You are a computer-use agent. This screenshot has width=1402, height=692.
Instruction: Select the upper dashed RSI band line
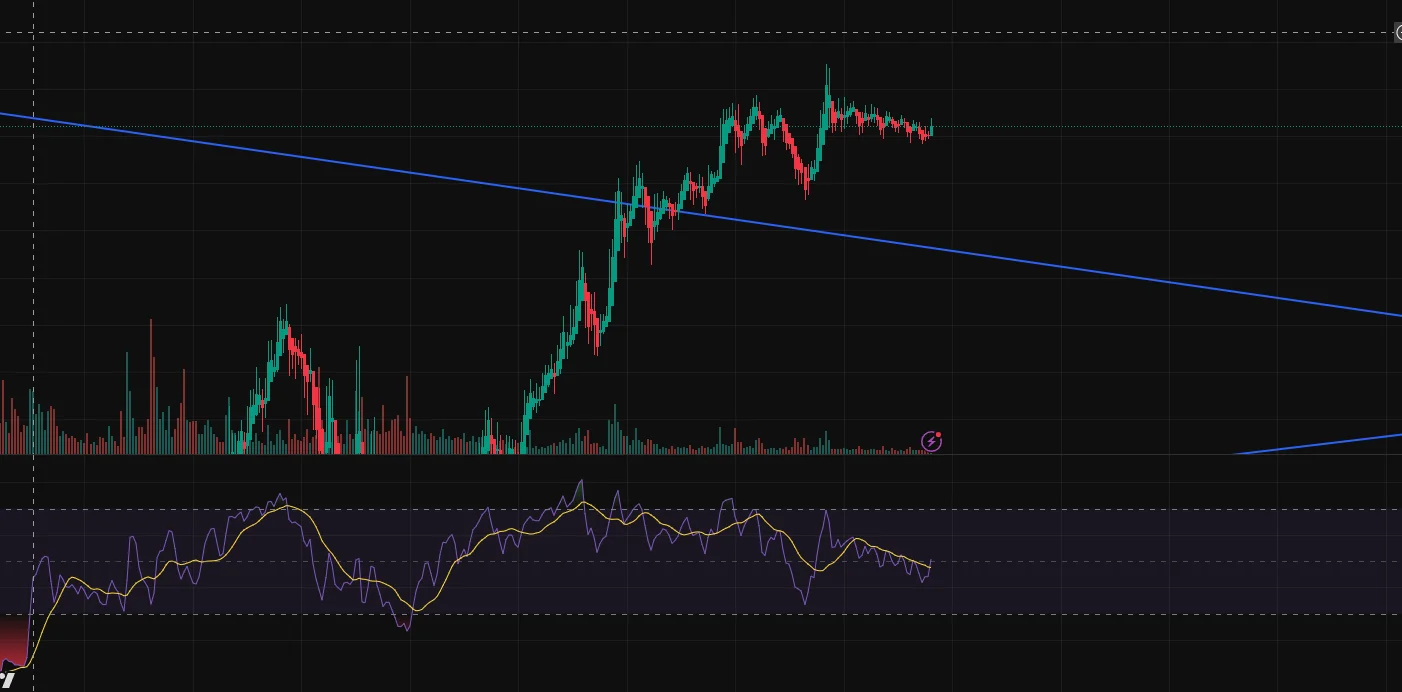click(700, 509)
